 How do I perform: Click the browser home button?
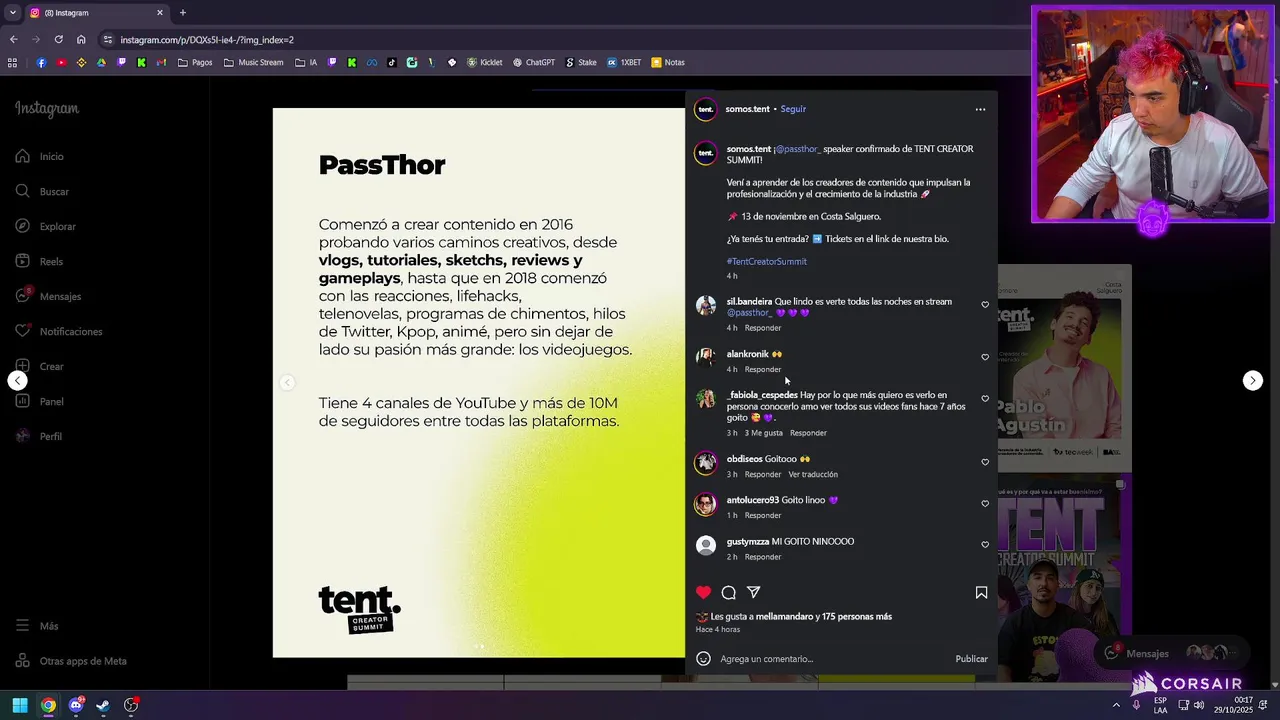coord(81,40)
